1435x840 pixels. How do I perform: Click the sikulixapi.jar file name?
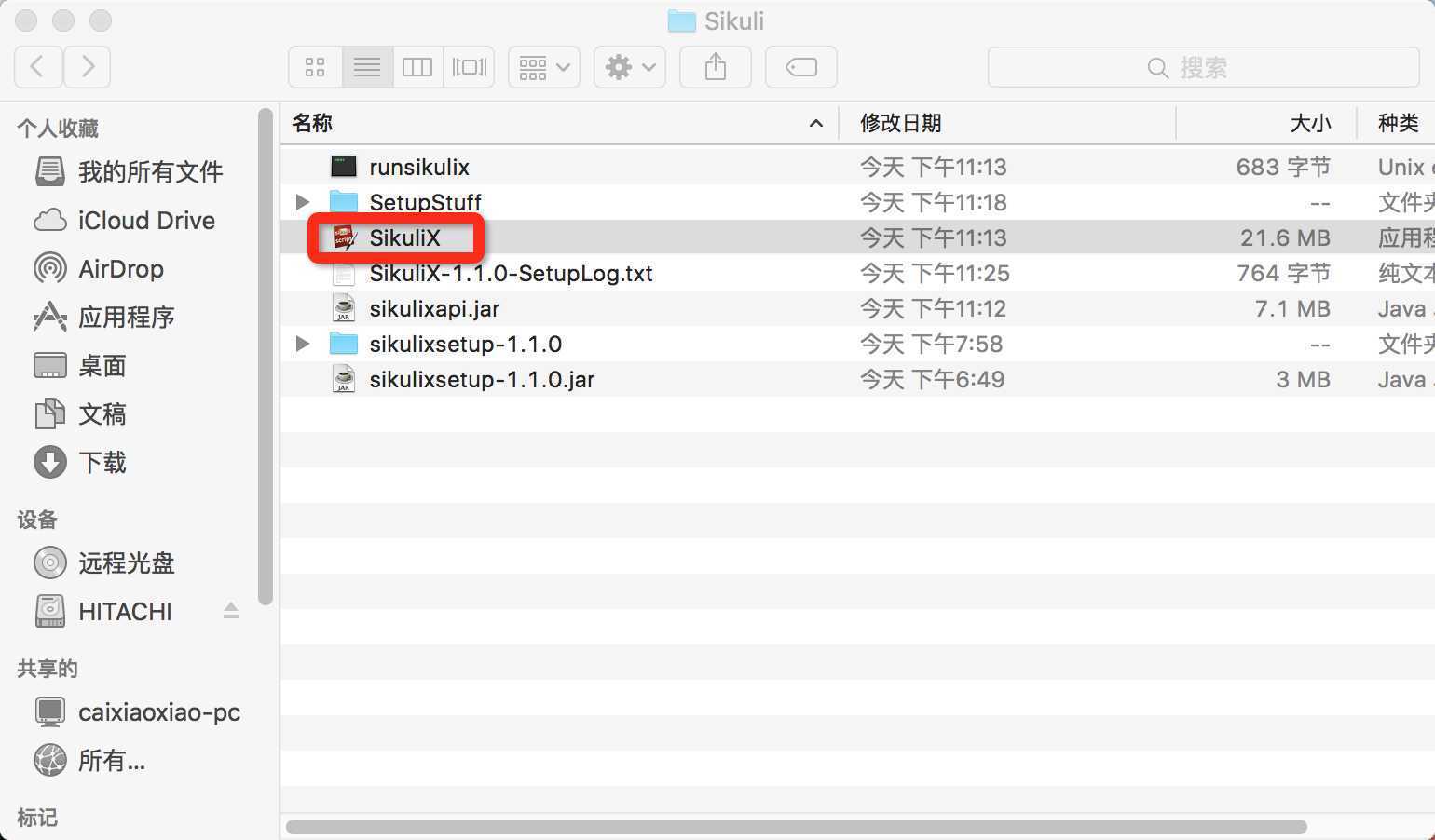(x=434, y=308)
